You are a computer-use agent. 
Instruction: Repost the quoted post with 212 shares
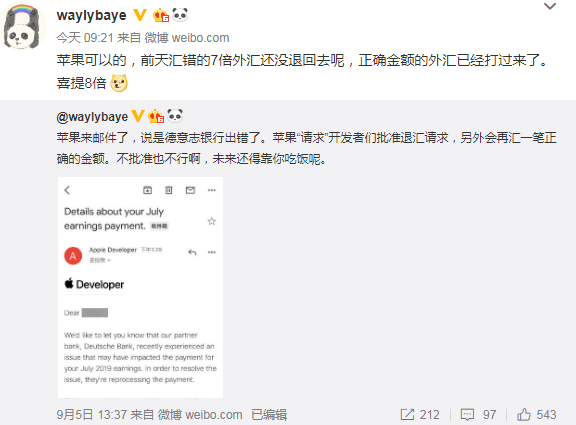420,415
